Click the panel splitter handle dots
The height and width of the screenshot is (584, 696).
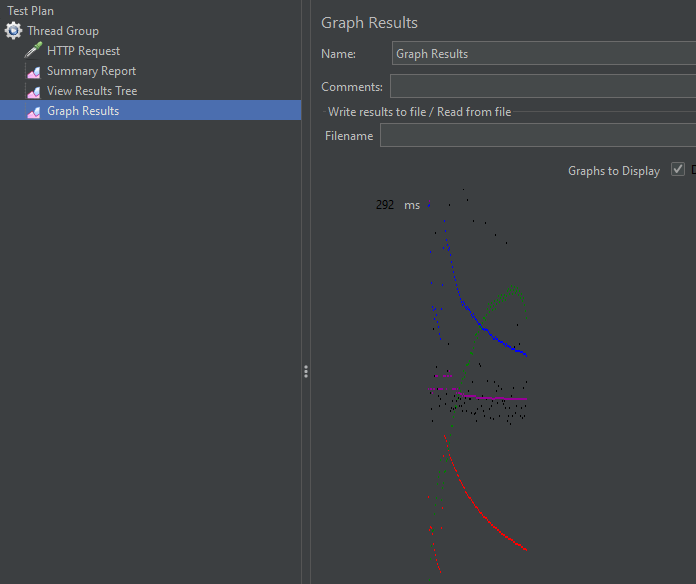[306, 371]
